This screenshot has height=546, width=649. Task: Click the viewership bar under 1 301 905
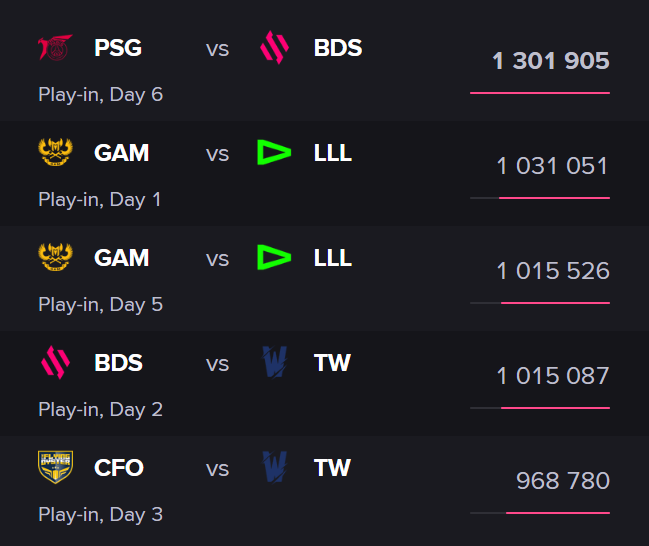tap(540, 93)
